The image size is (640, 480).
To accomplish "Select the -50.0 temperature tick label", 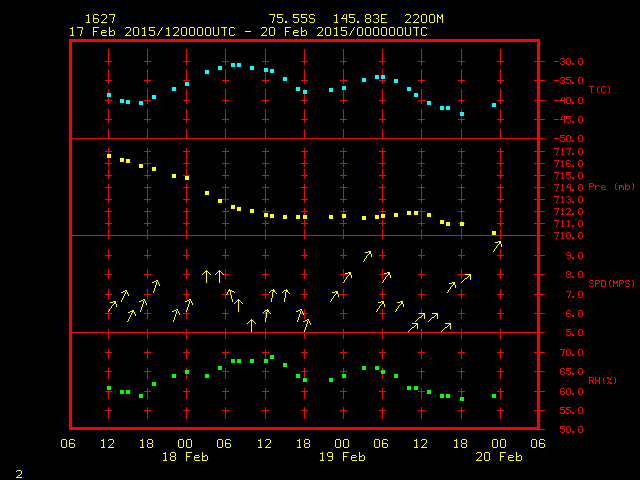I will tap(568, 139).
